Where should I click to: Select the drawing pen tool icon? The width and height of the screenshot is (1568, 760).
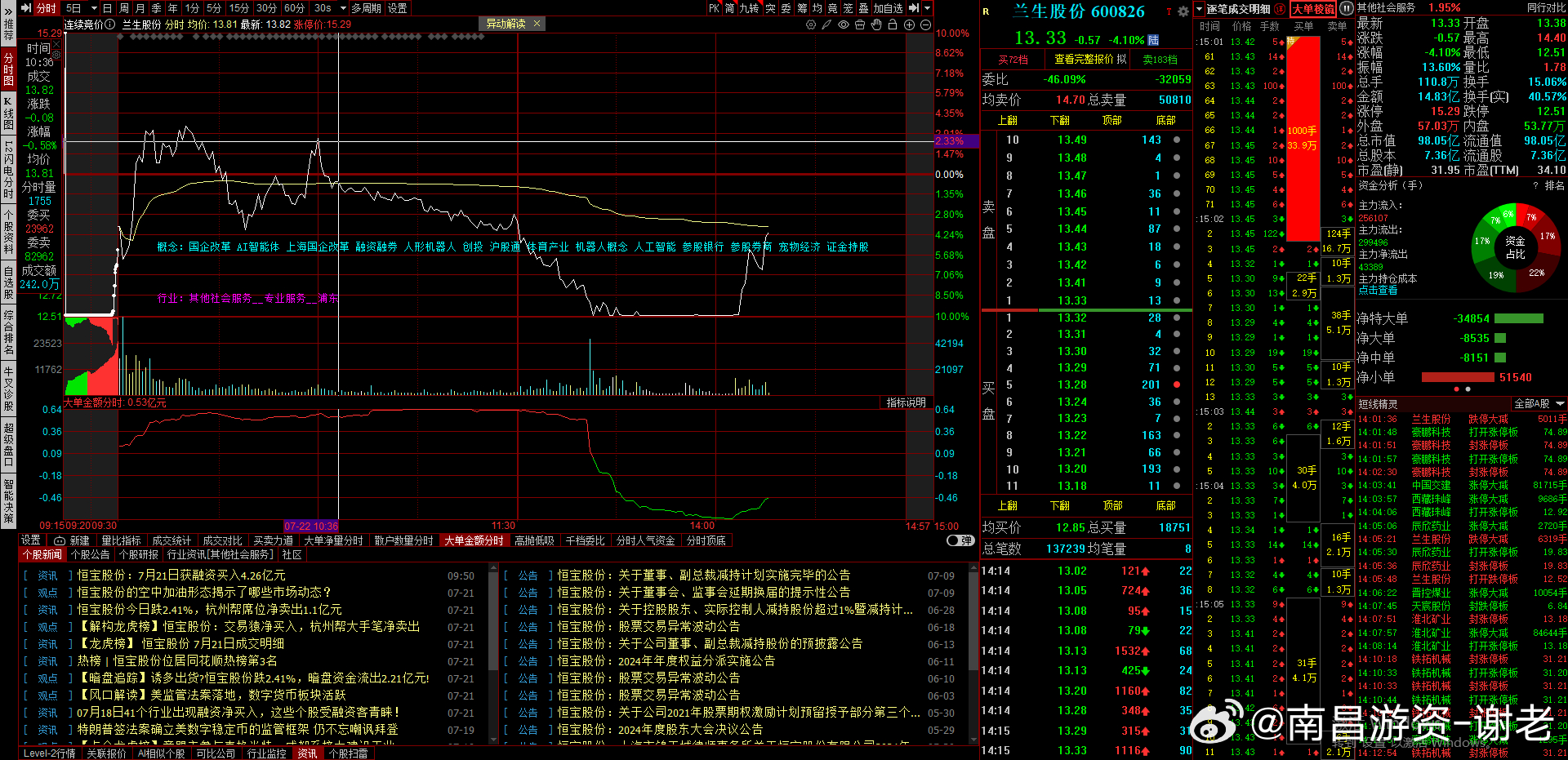click(x=827, y=24)
